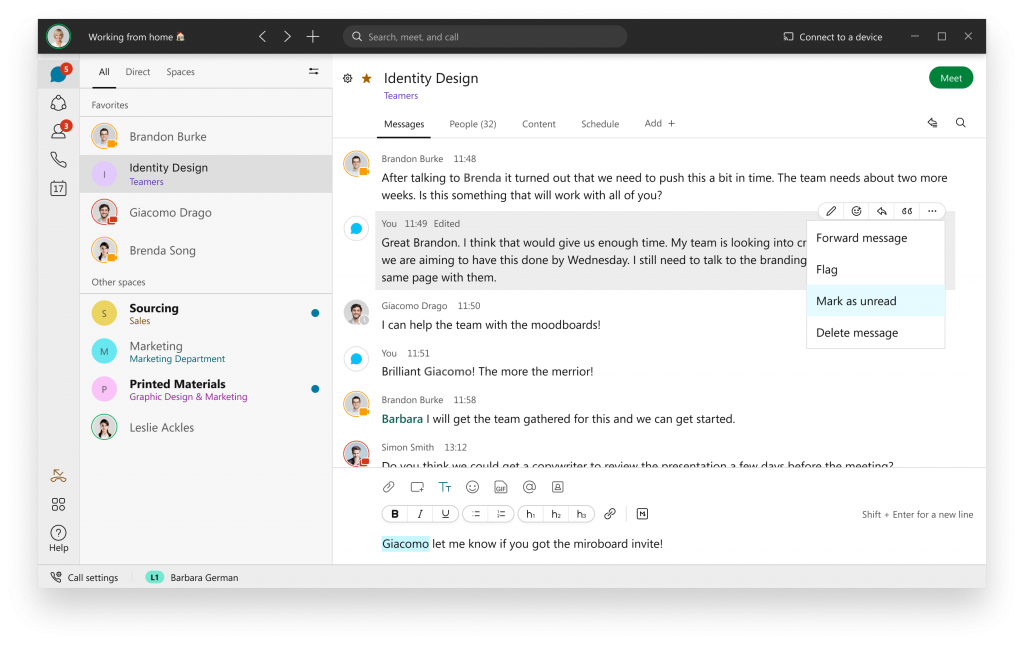Collapse the Favorites section
Viewport: 1024px width, 645px height.
point(109,104)
